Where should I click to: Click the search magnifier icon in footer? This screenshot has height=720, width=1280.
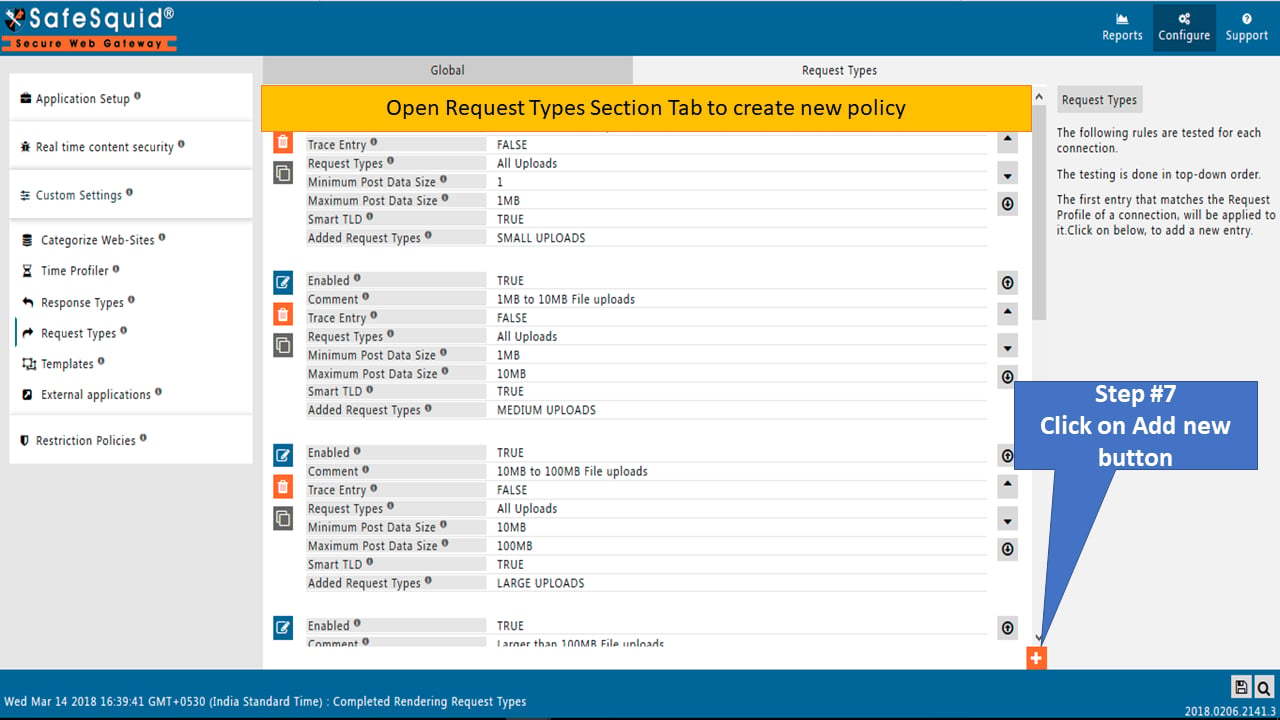coord(1264,687)
